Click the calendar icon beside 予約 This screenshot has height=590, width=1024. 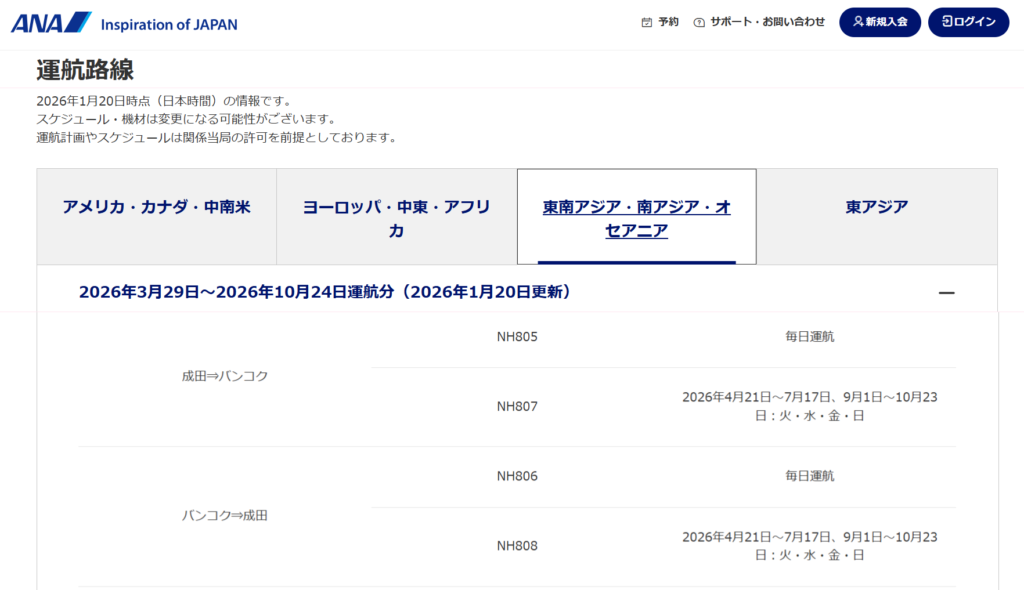[647, 22]
